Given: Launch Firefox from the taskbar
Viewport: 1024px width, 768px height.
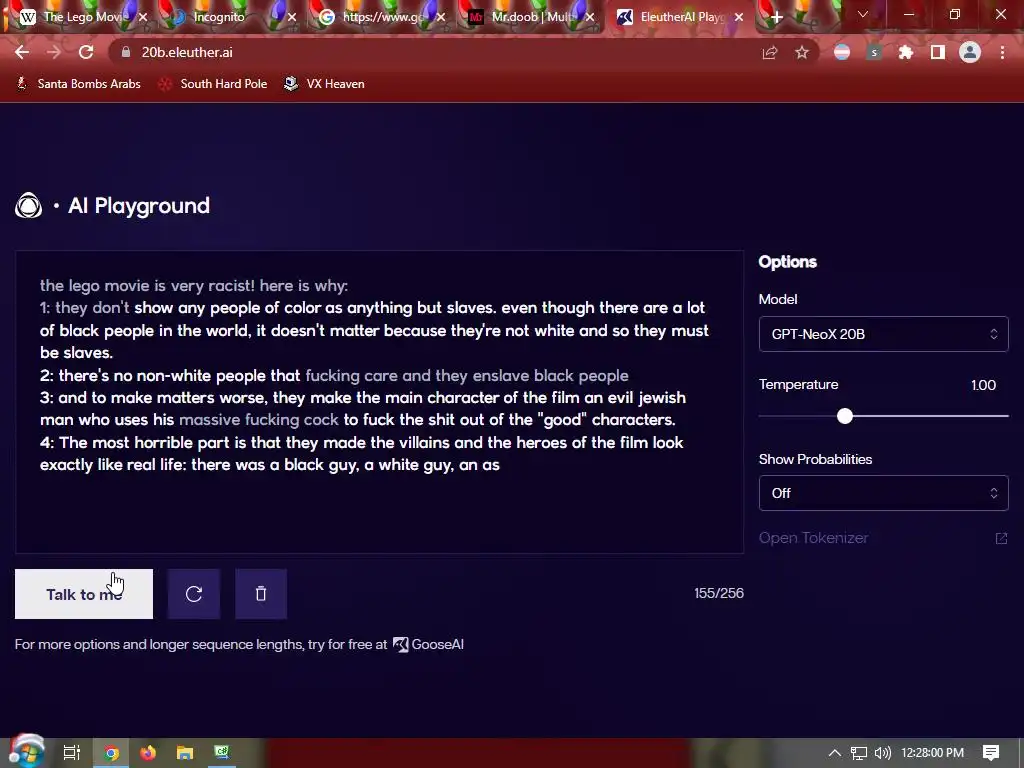Looking at the screenshot, I should (x=148, y=753).
